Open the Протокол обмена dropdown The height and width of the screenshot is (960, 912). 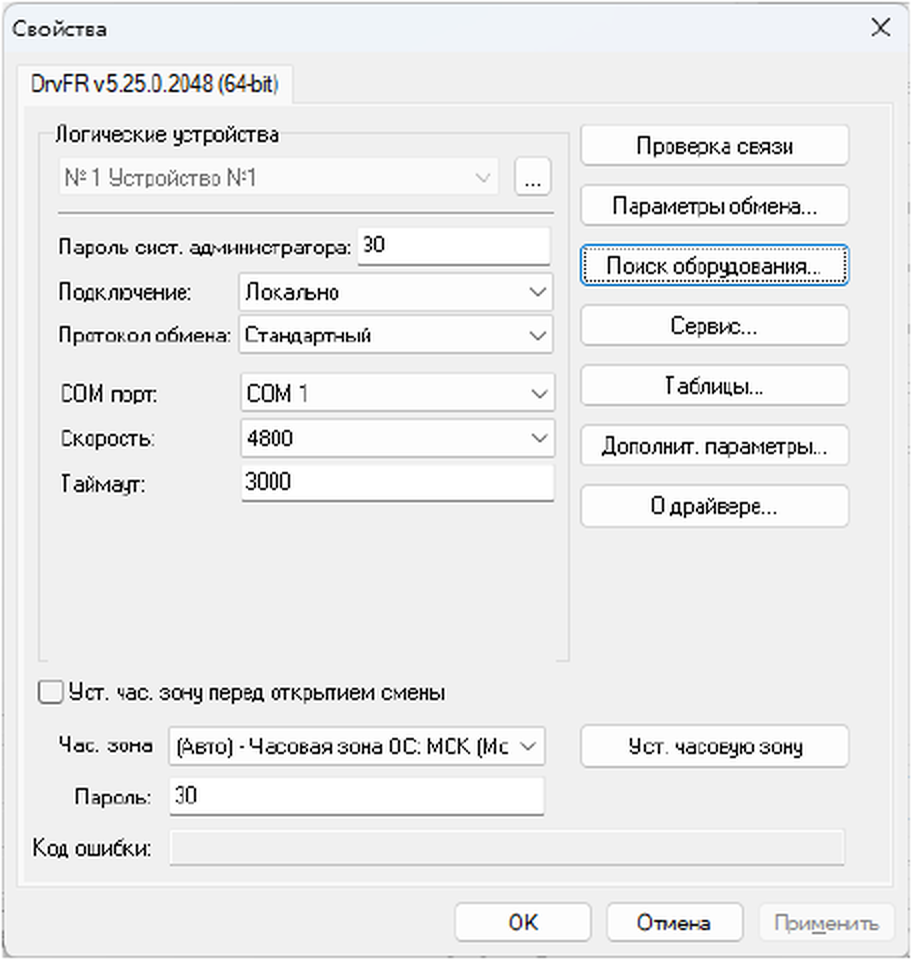(395, 335)
